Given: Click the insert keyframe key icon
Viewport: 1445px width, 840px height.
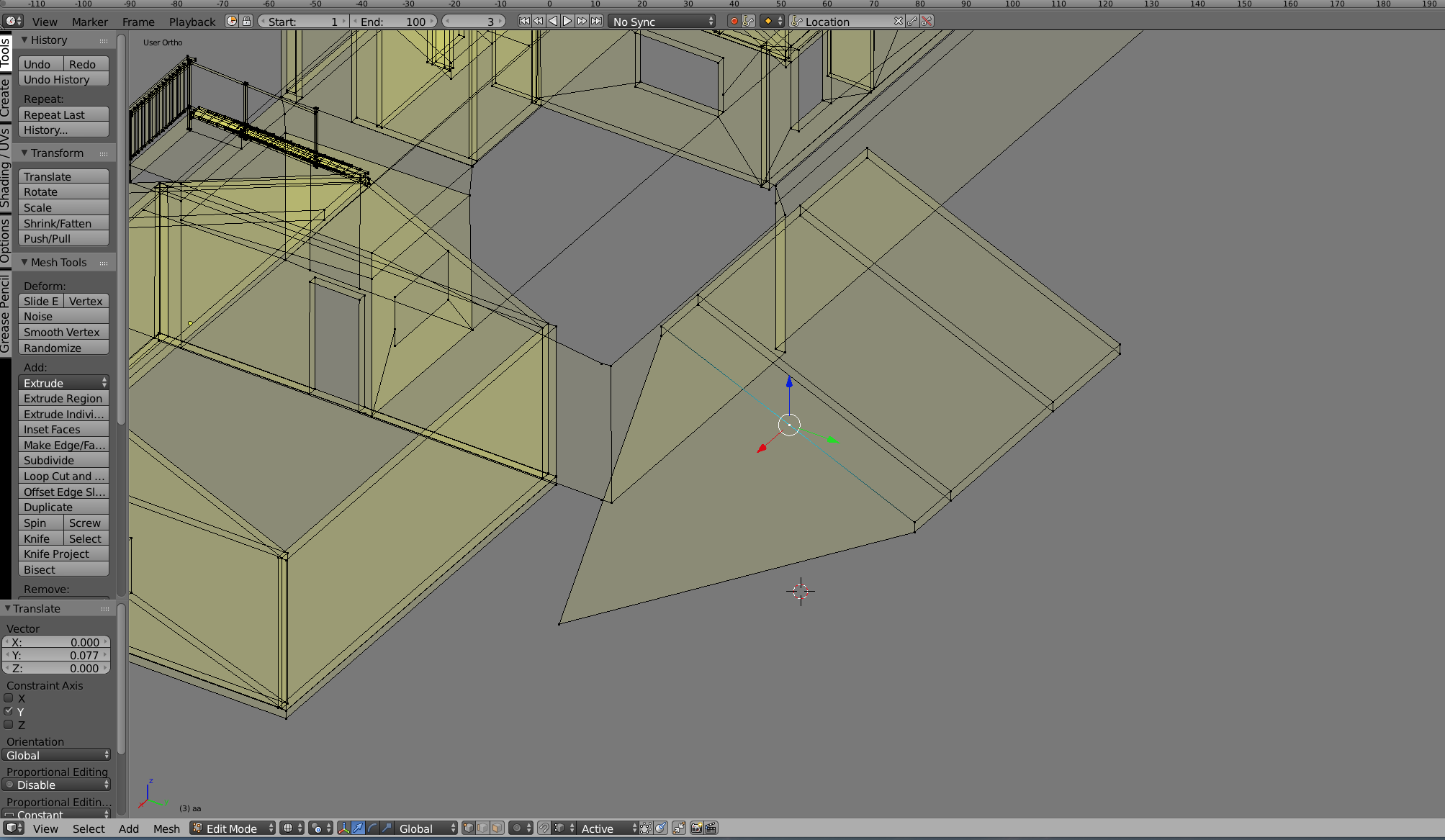Looking at the screenshot, I should (x=913, y=22).
